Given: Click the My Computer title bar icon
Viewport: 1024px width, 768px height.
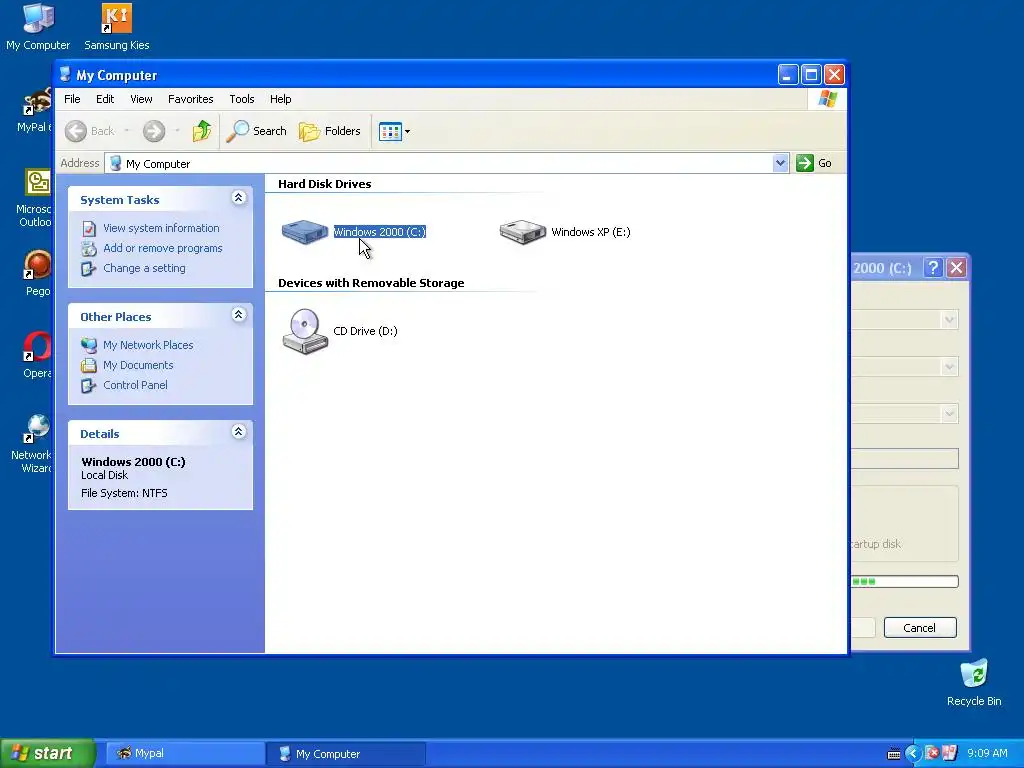Looking at the screenshot, I should [x=65, y=75].
